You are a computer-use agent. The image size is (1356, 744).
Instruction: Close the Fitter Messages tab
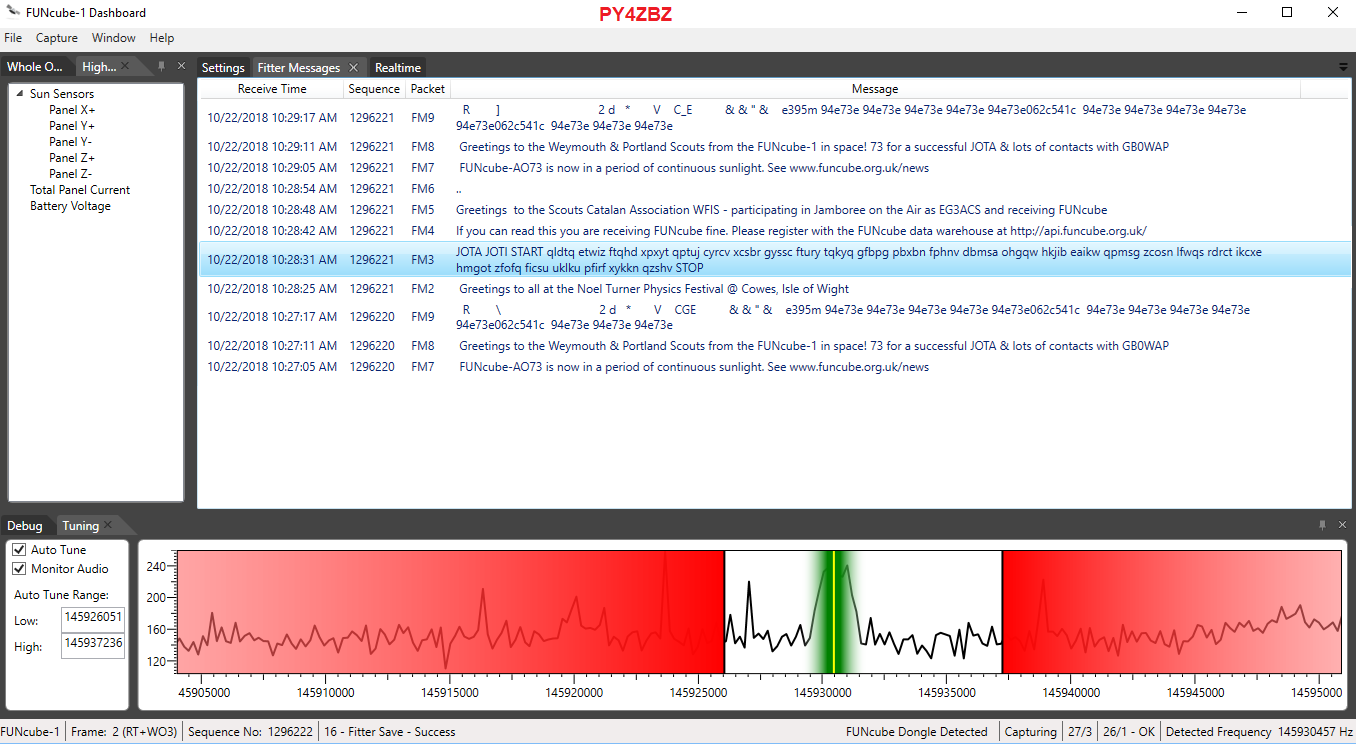click(x=353, y=68)
